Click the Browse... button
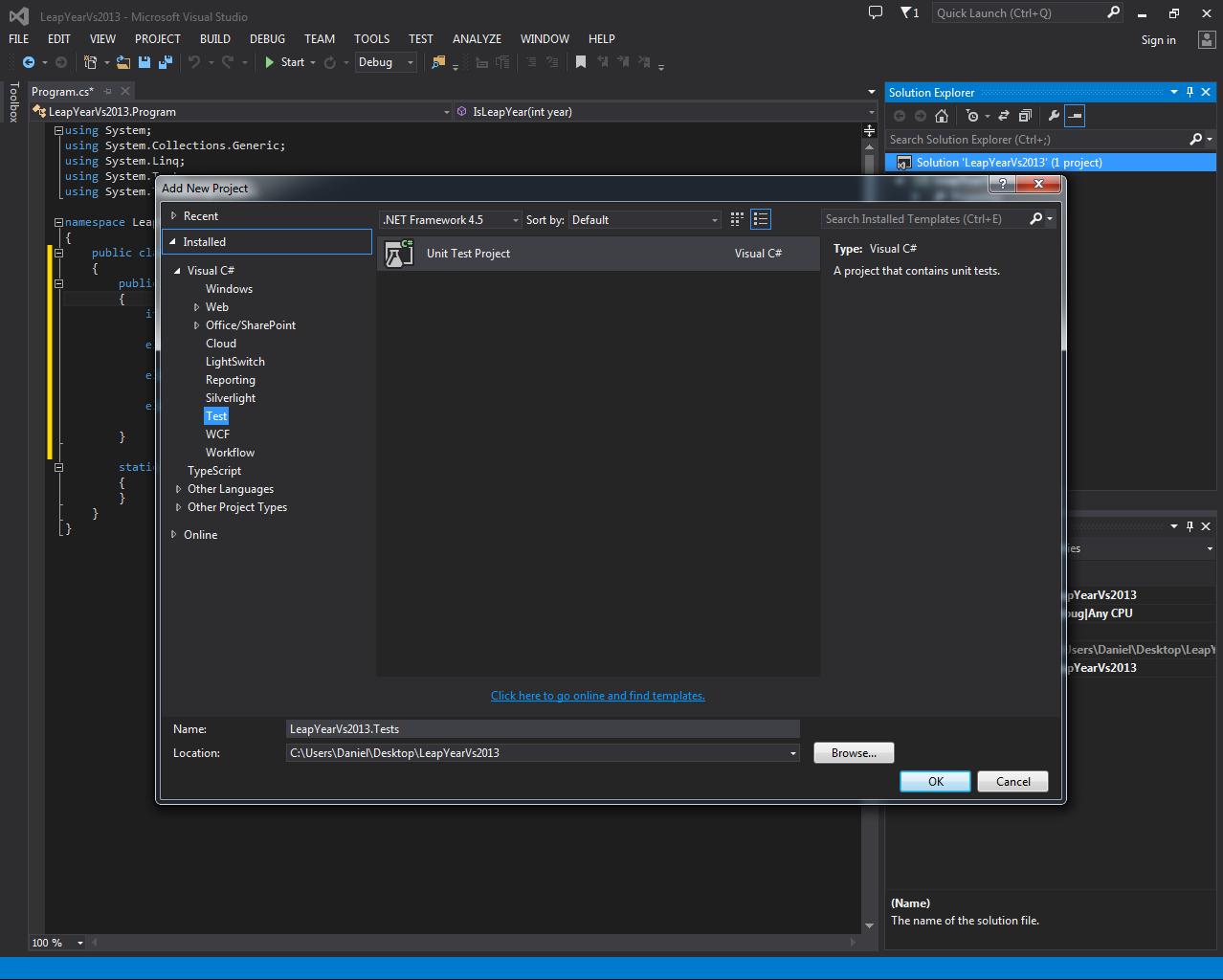Viewport: 1223px width, 980px height. click(854, 753)
